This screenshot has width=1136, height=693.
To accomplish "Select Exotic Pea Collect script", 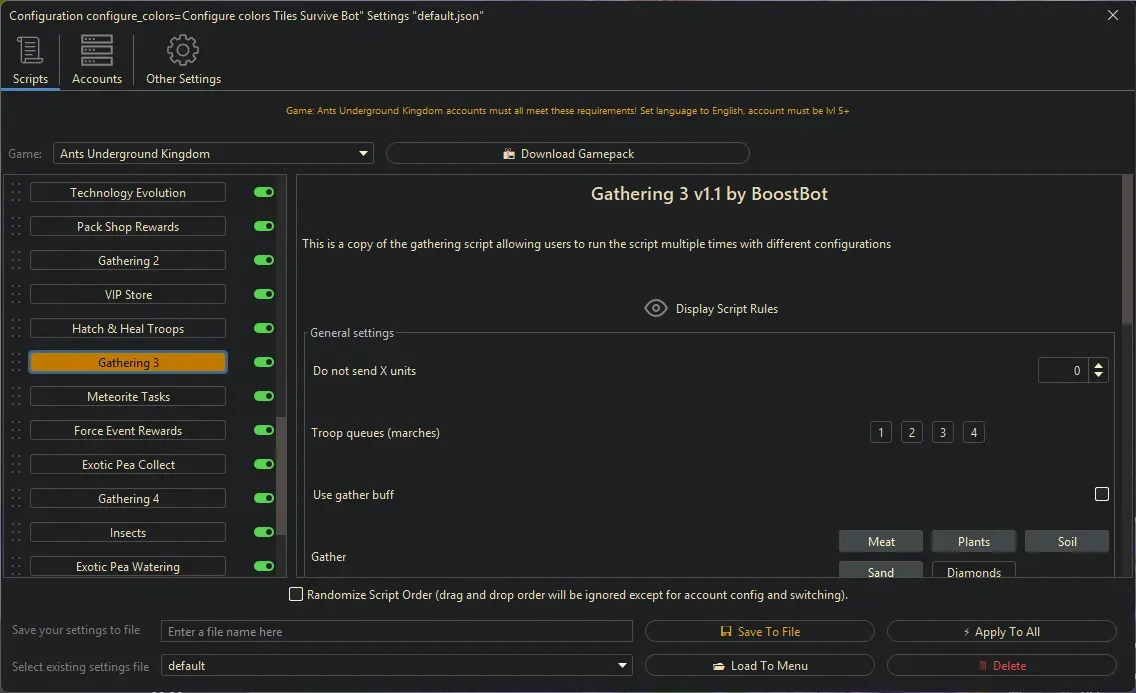I will click(x=128, y=465).
